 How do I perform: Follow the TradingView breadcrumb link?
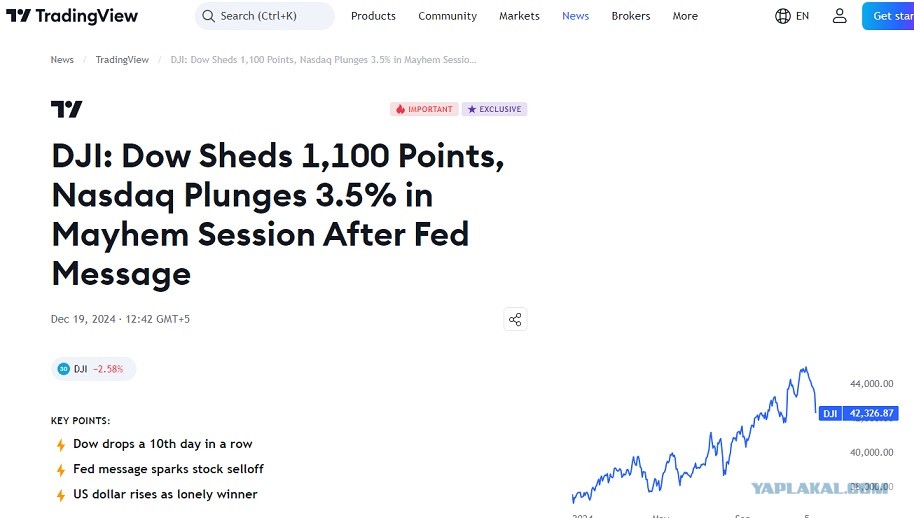point(122,59)
